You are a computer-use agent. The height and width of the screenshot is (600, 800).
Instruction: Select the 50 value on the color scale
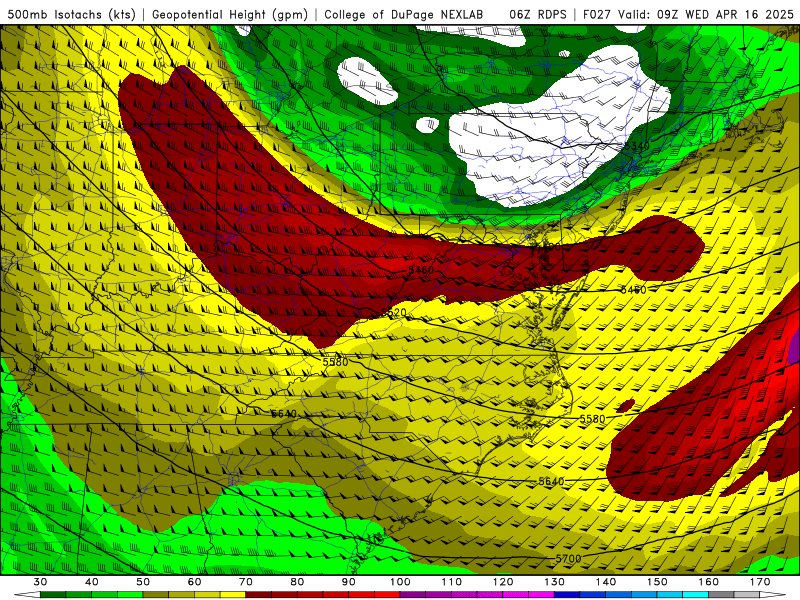pos(143,582)
